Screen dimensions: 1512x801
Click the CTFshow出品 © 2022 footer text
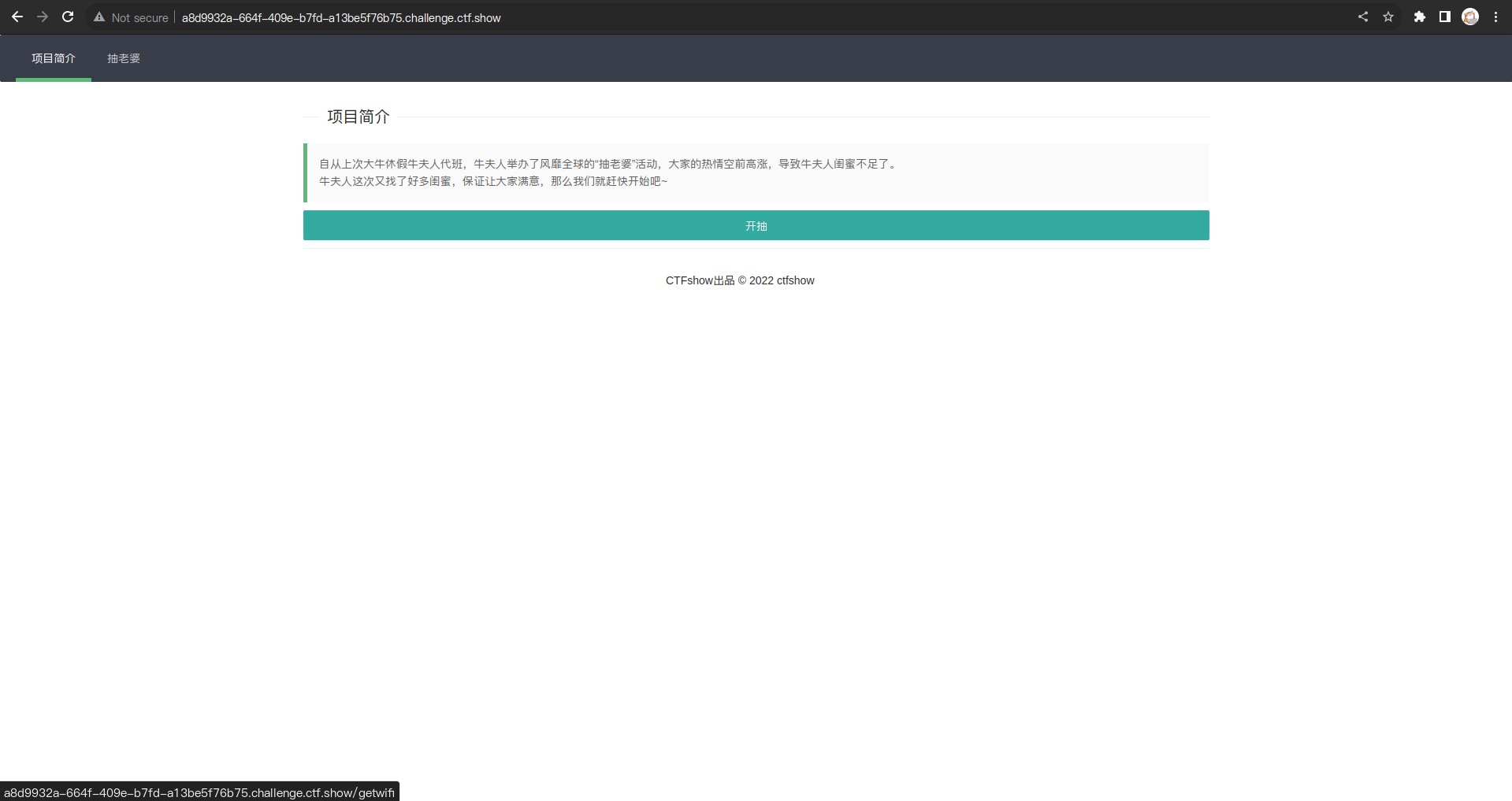click(x=740, y=280)
